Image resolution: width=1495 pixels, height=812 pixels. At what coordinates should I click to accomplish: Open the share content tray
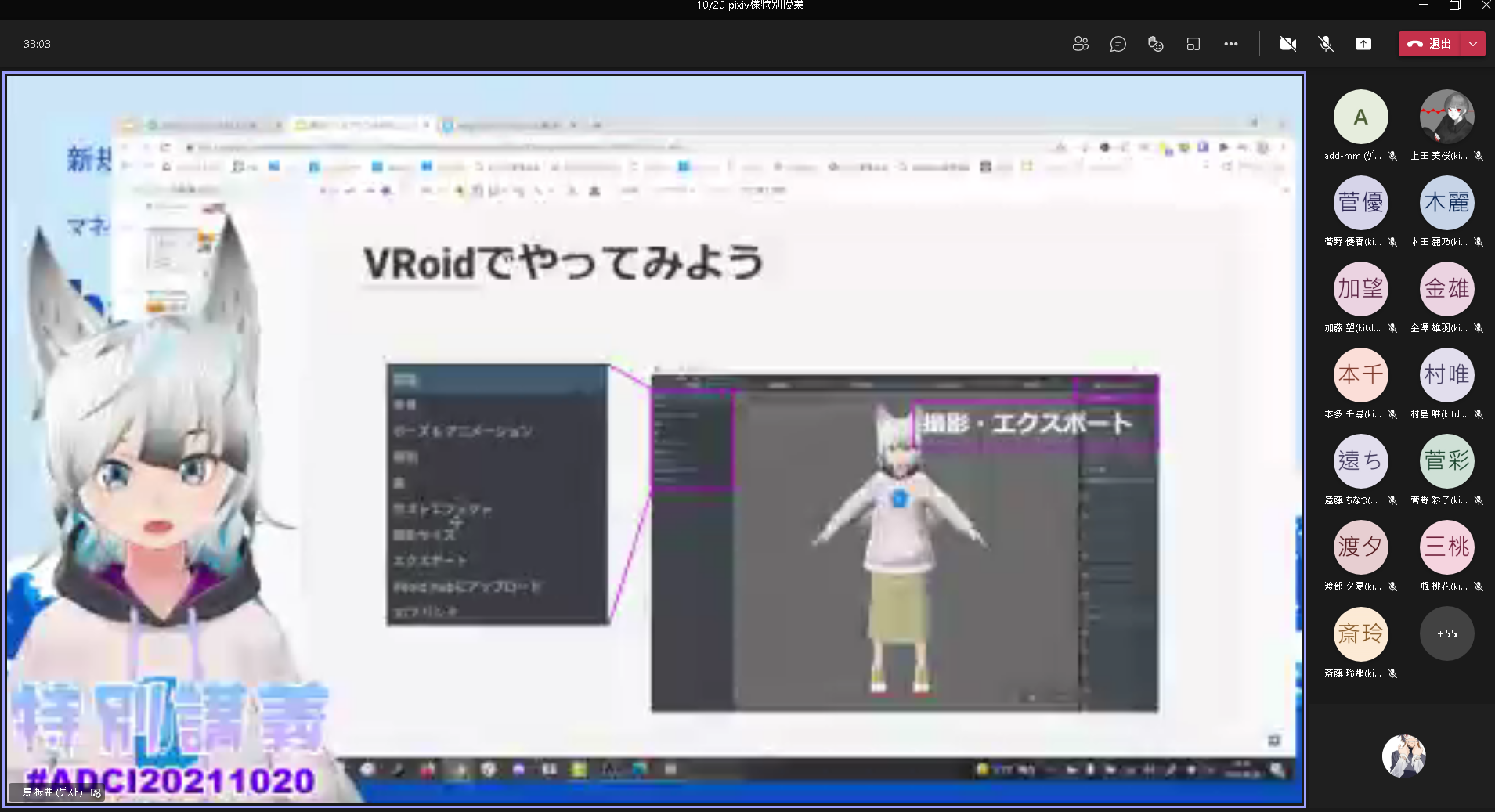coord(1363,44)
